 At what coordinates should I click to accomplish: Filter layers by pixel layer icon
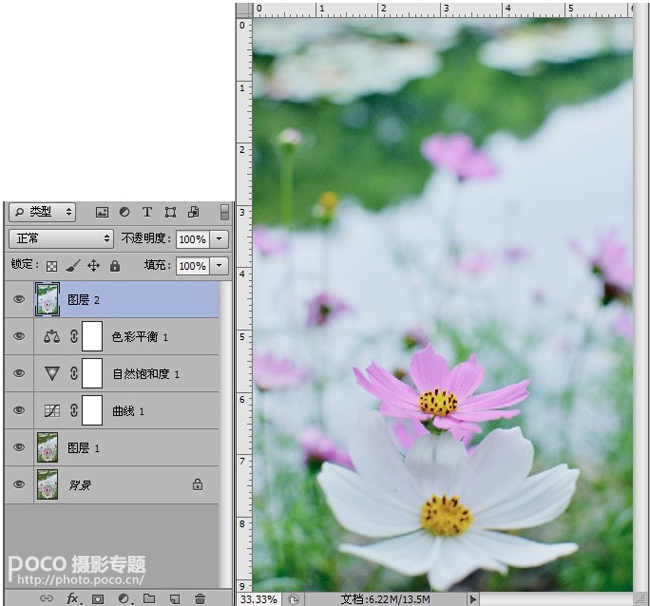point(102,212)
